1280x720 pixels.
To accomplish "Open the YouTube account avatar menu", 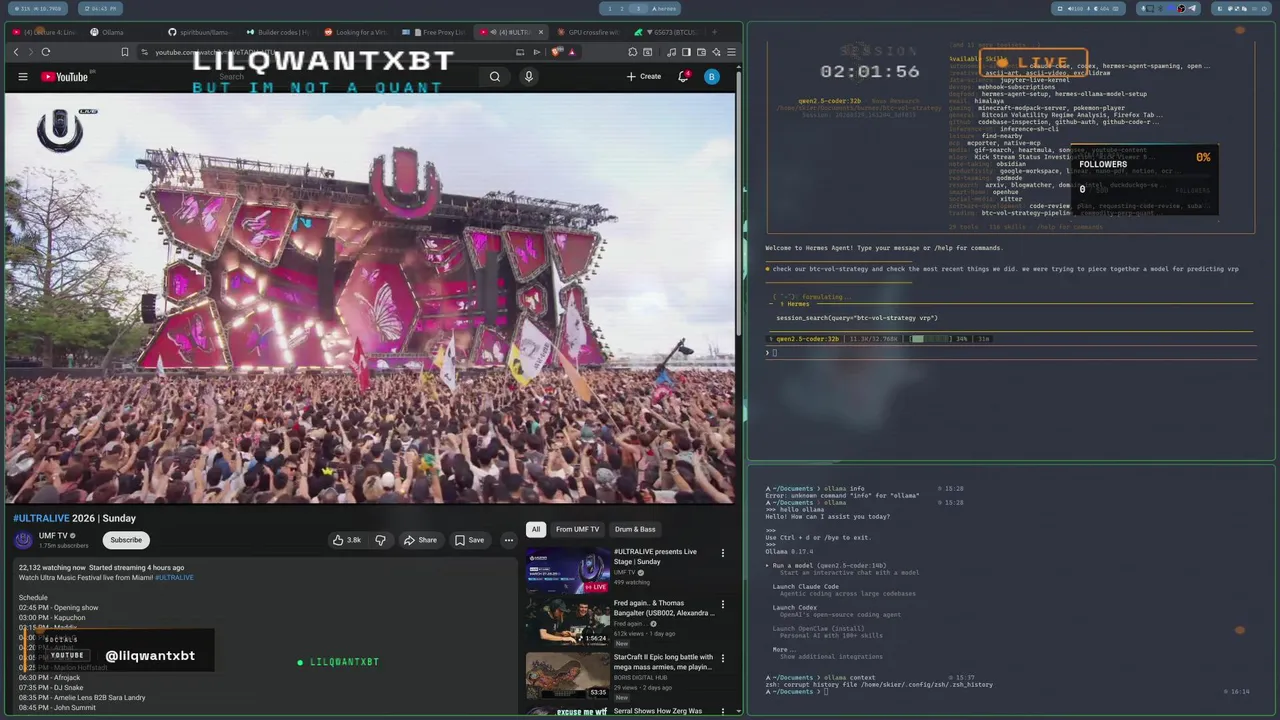I will tap(711, 76).
